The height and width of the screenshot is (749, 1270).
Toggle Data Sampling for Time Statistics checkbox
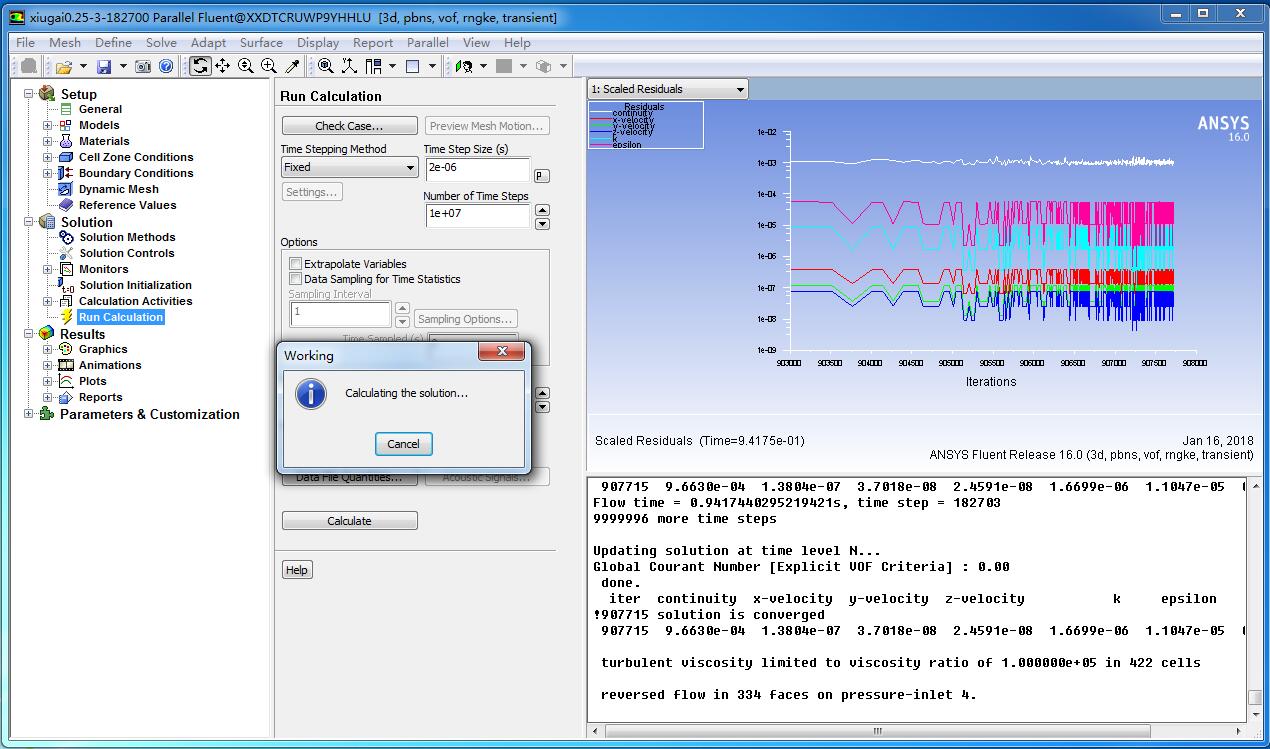point(295,279)
